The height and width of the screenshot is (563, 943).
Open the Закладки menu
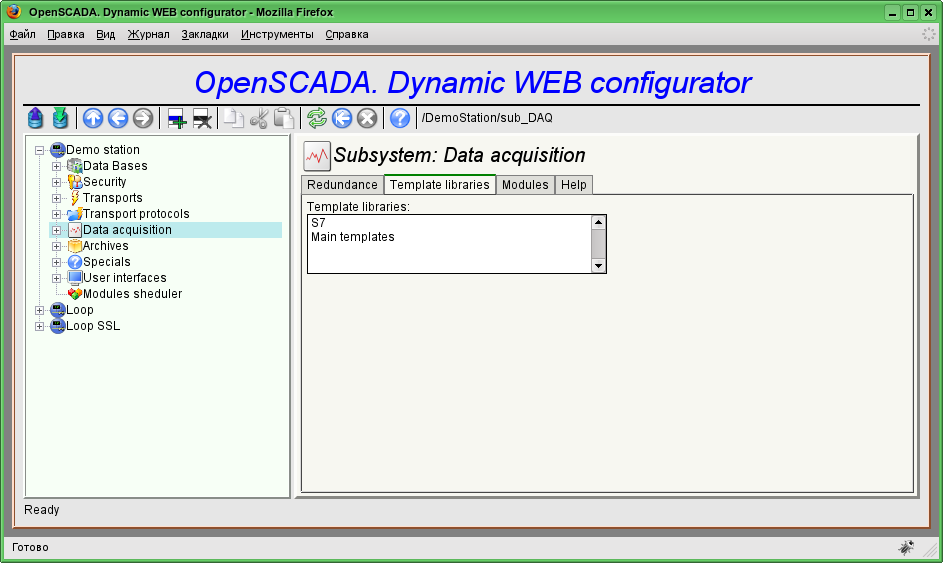(205, 34)
